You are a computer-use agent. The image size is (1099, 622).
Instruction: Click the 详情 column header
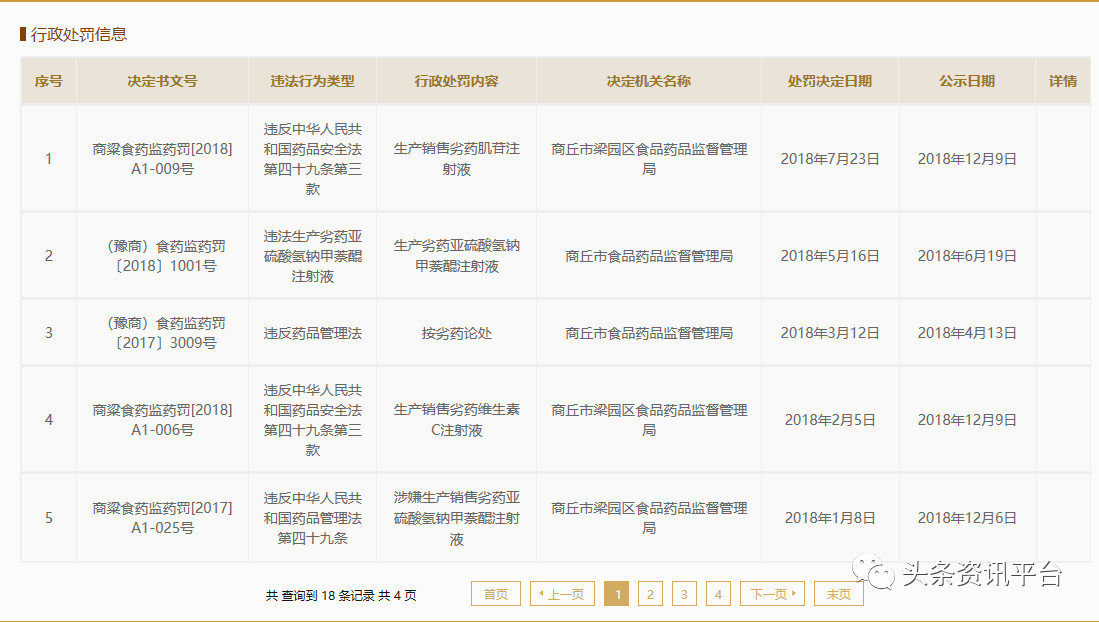coord(1062,81)
